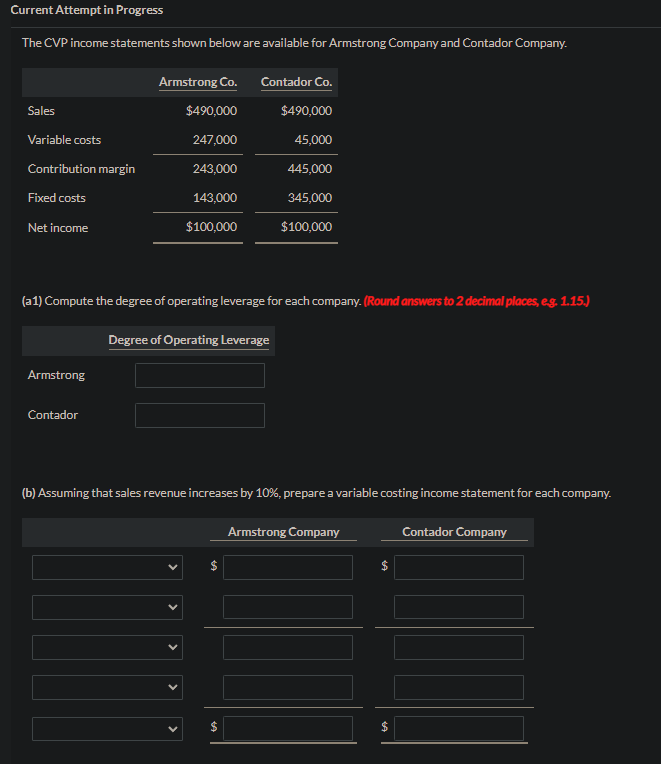Click the 'Fixed costs' row label
The width and height of the screenshot is (661, 764).
[57, 198]
